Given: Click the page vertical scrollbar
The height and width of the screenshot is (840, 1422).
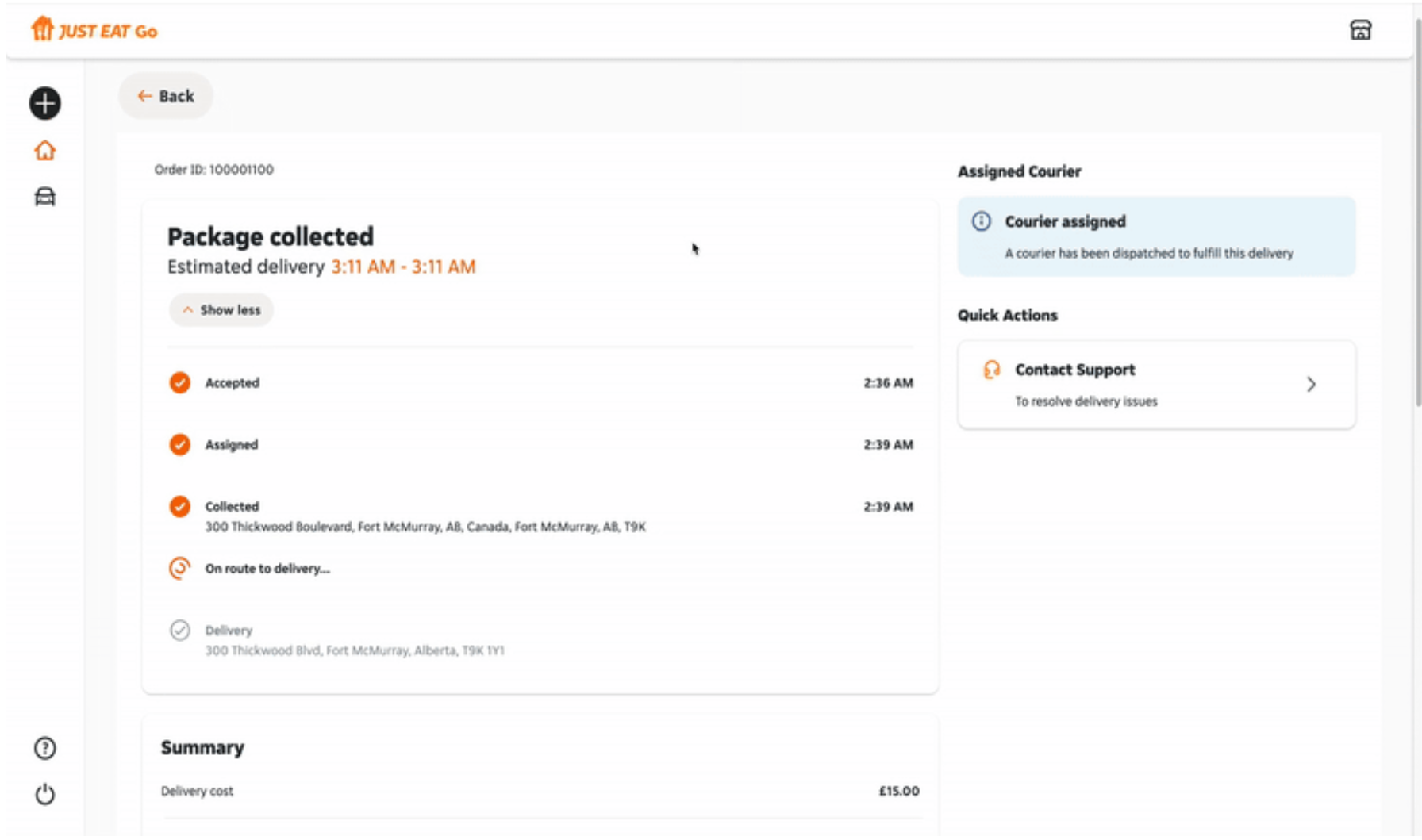Looking at the screenshot, I should coord(1415,238).
